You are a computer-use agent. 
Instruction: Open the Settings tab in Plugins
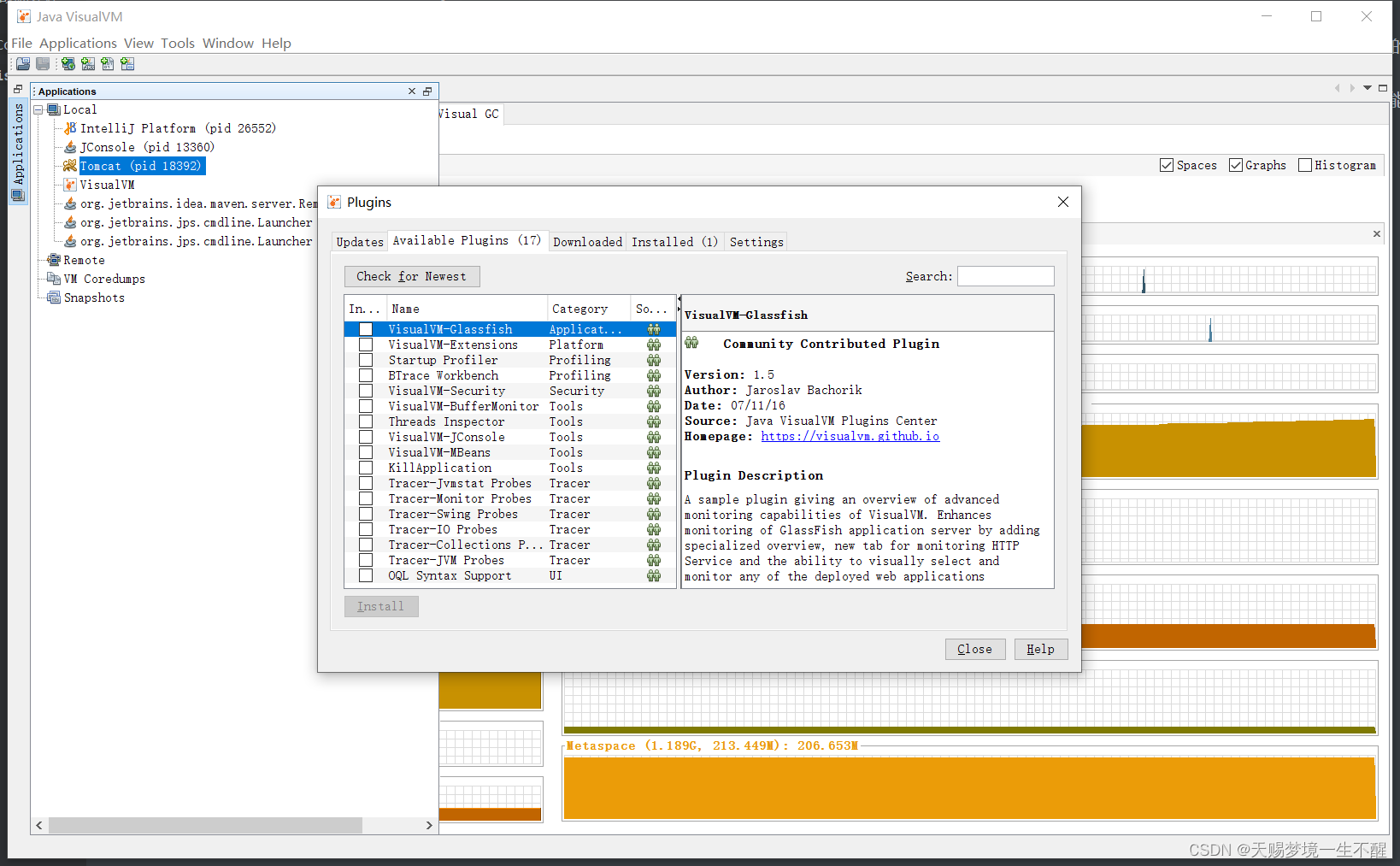756,242
